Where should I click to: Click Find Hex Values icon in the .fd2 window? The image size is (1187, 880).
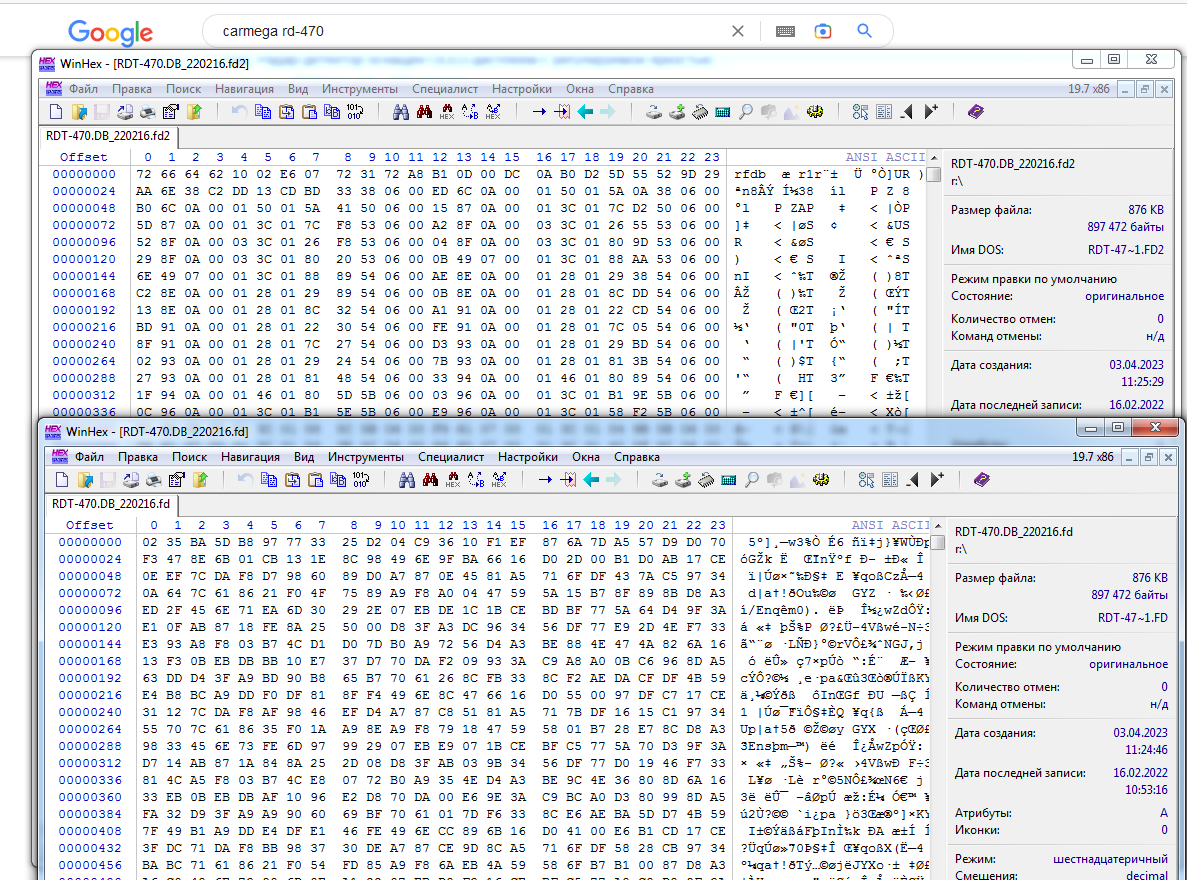coord(446,112)
